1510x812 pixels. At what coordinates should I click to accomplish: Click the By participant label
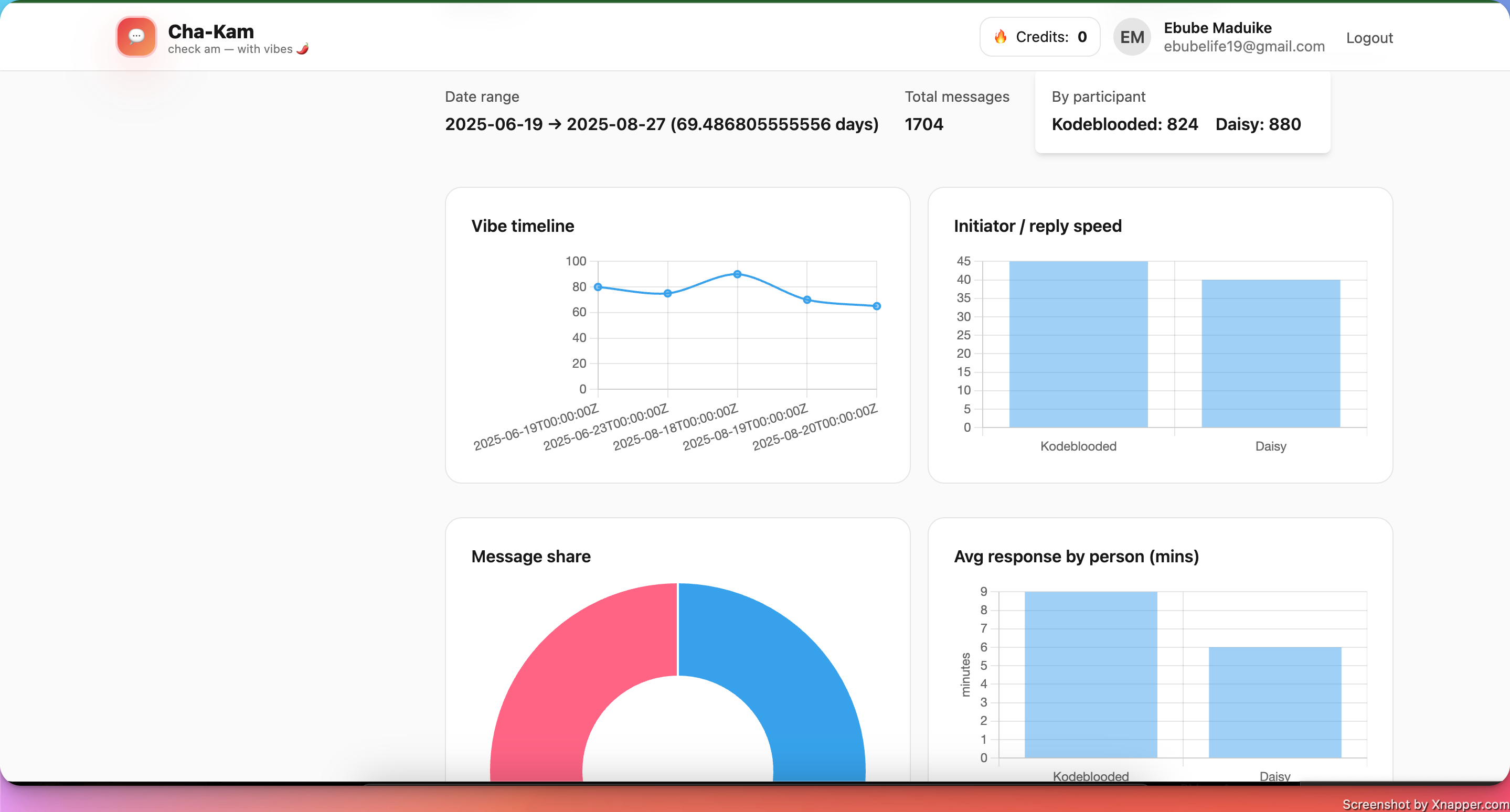[x=1098, y=97]
